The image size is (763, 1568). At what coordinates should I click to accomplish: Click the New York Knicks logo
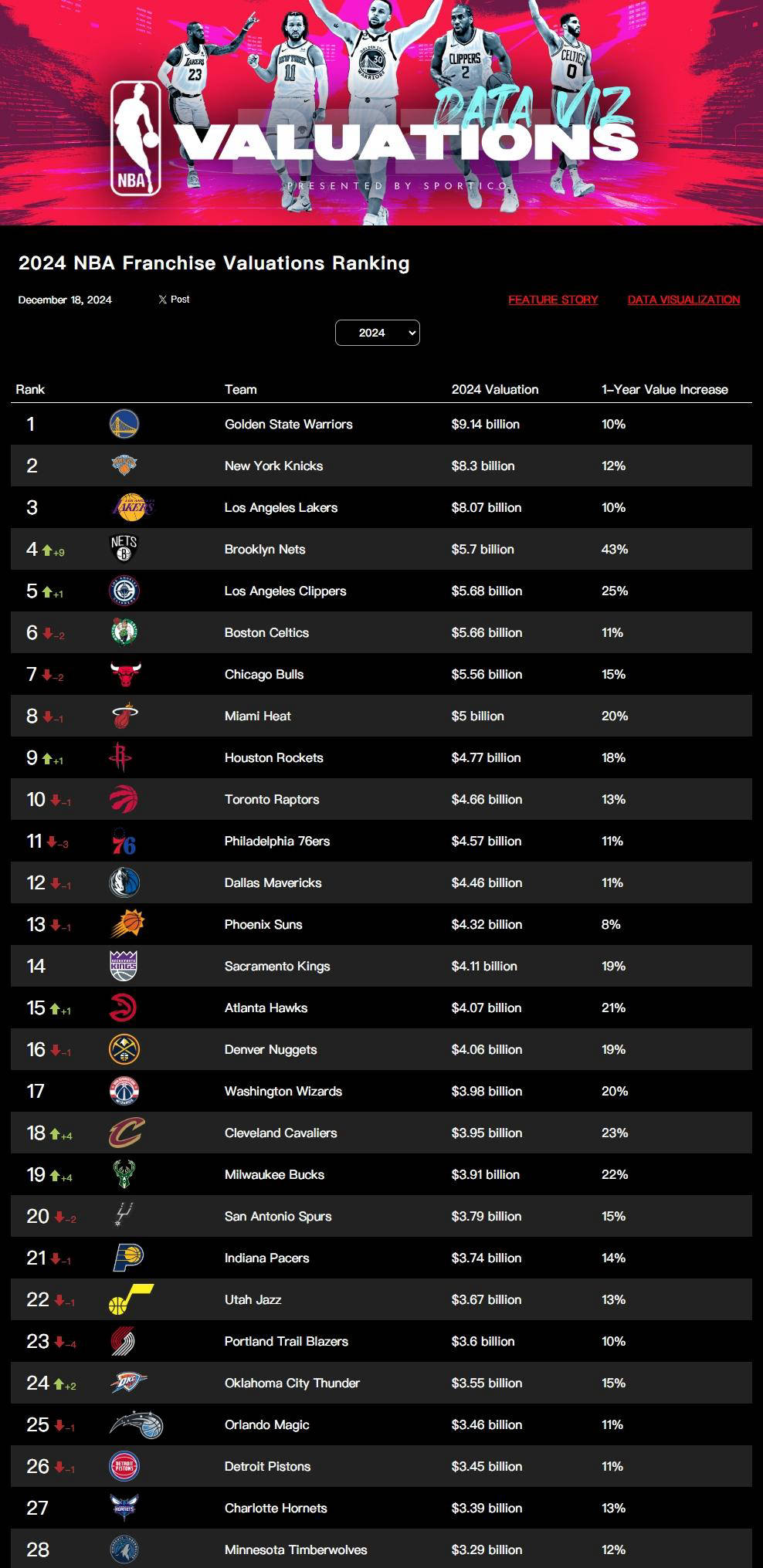(124, 466)
